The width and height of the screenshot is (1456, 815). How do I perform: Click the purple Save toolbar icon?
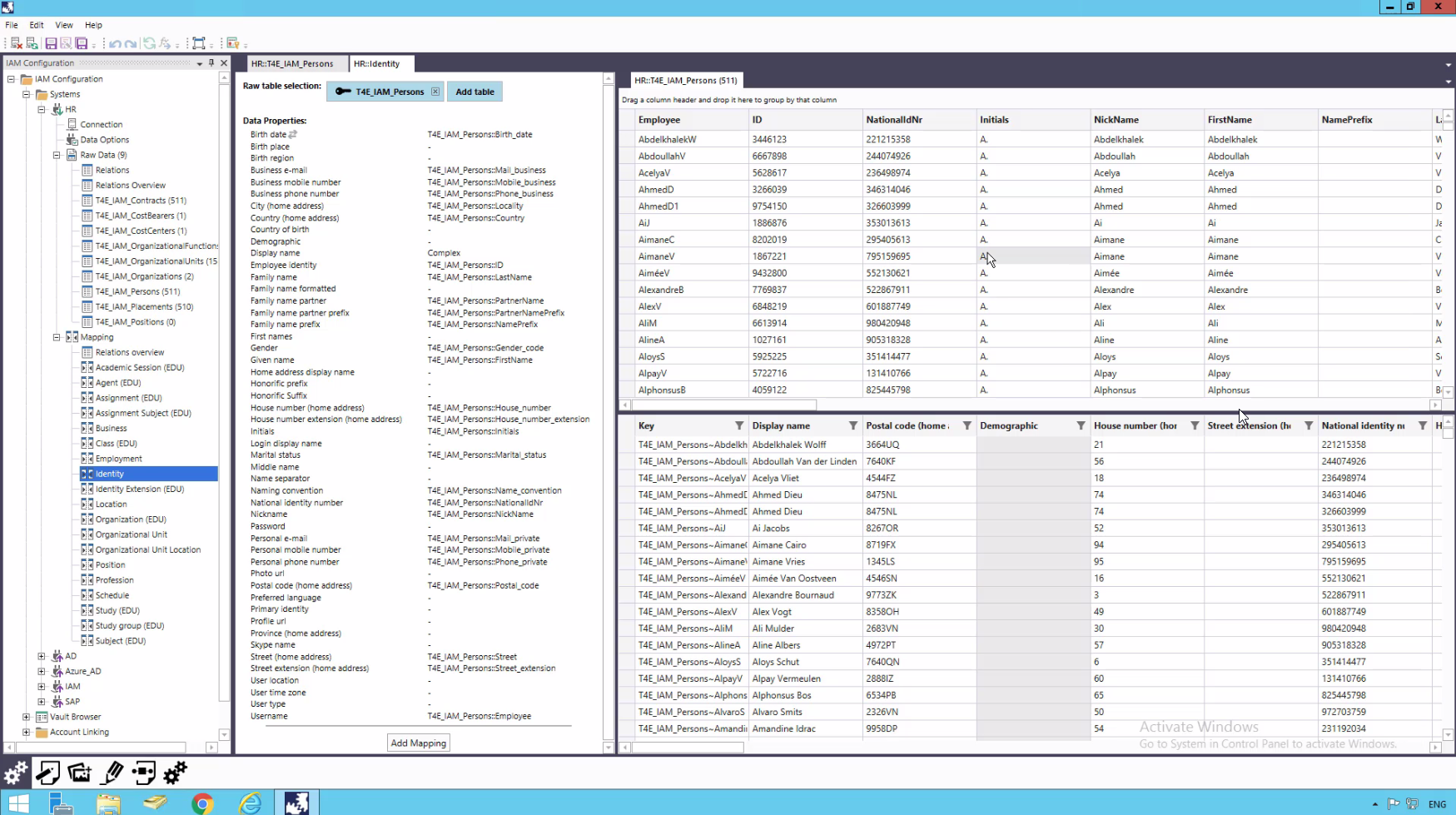[51, 43]
